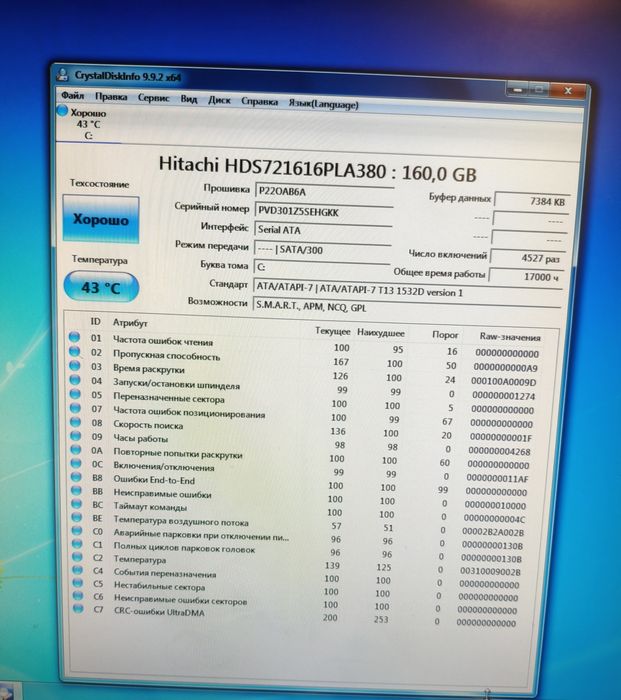The image size is (621, 700).
Task: Click status icon of attribute C7
Action: (x=79, y=608)
